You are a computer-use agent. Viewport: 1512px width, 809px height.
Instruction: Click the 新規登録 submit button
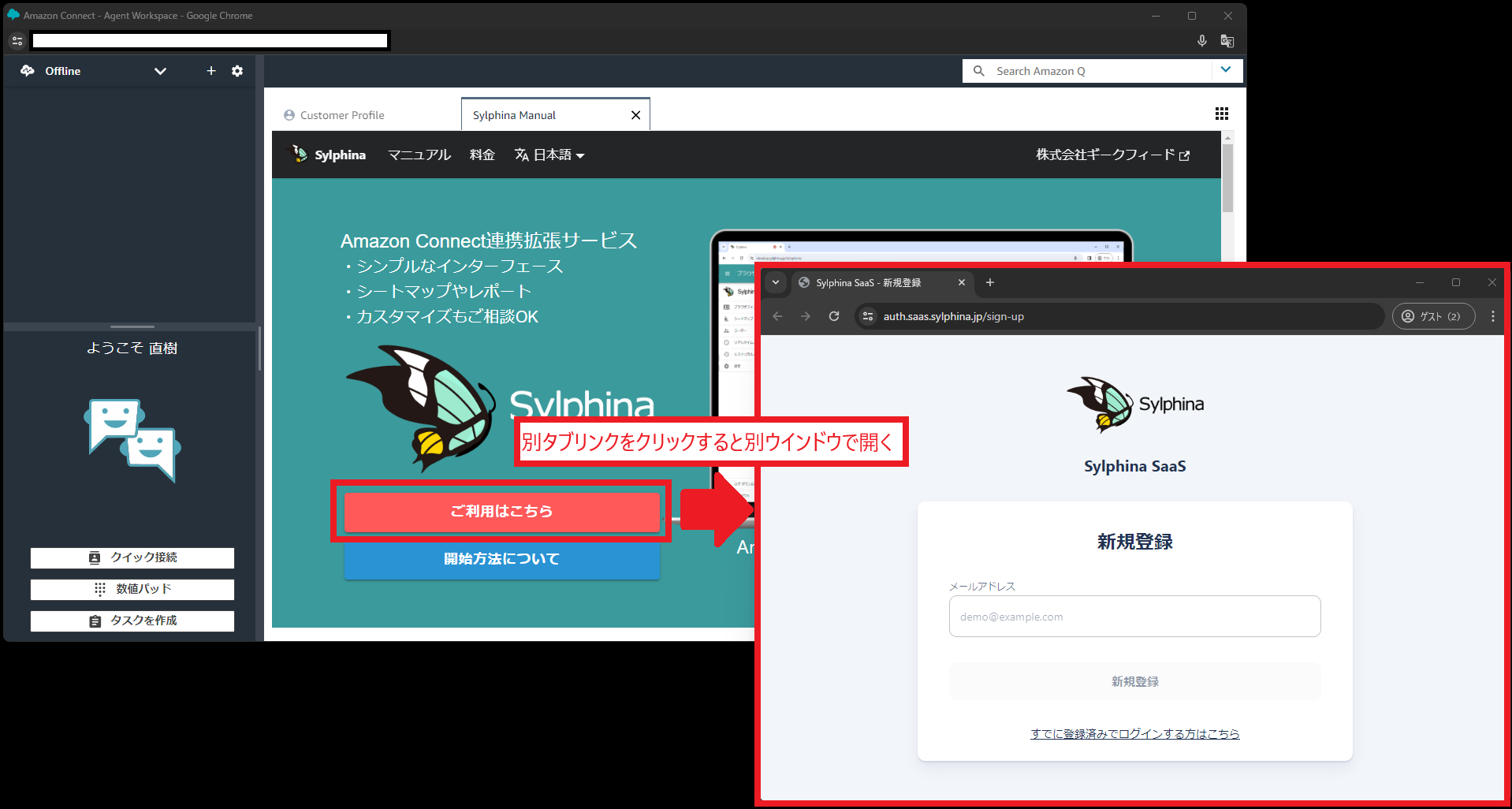(x=1135, y=681)
